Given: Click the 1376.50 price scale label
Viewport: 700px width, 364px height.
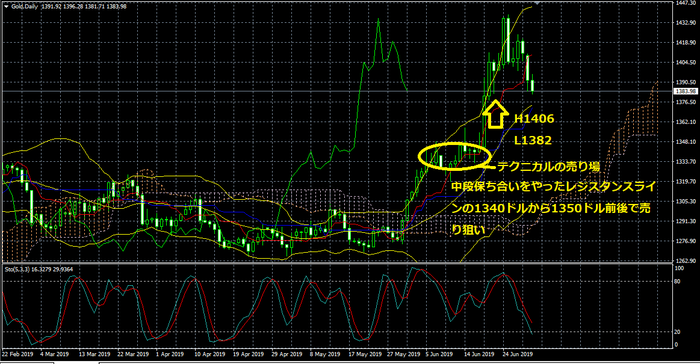Looking at the screenshot, I should [686, 102].
